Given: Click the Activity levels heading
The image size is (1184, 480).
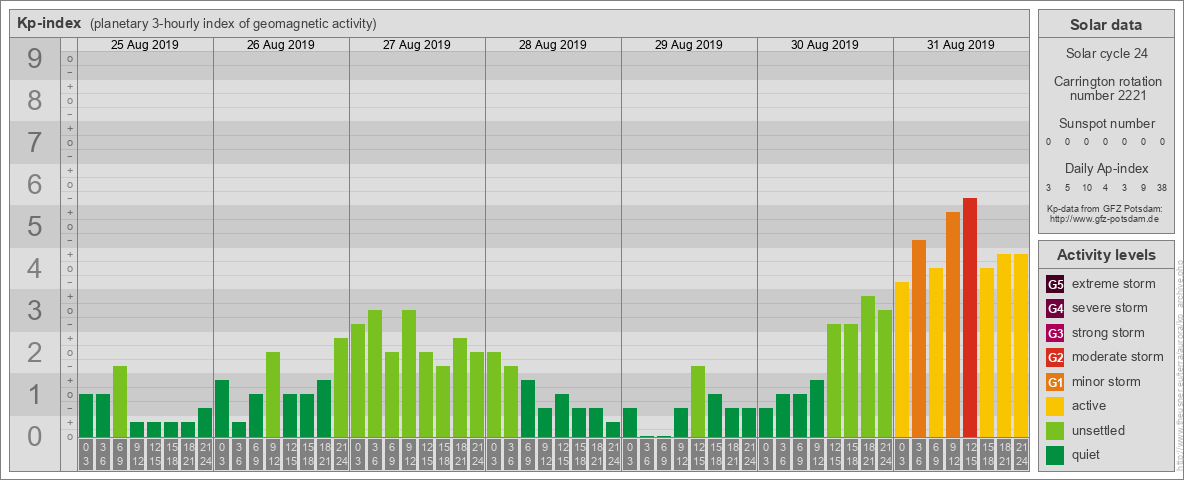Looking at the screenshot, I should pos(1106,255).
